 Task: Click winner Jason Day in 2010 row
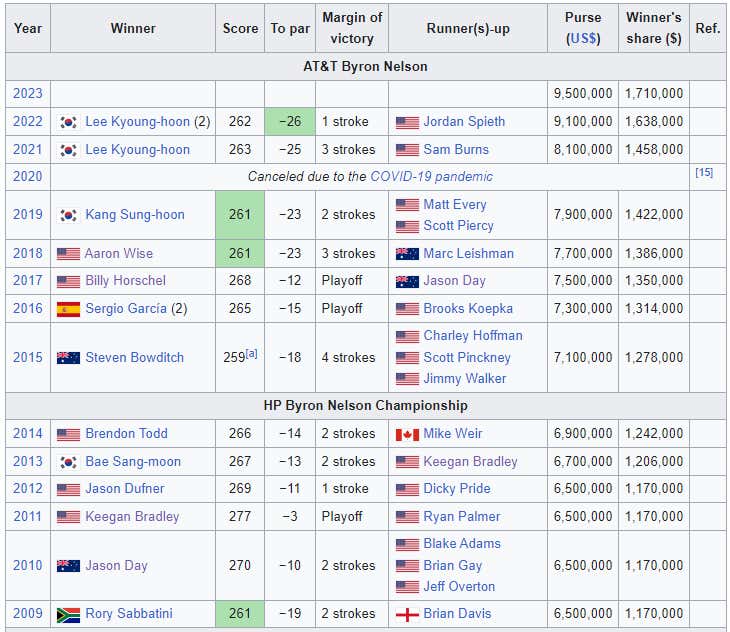(x=116, y=565)
